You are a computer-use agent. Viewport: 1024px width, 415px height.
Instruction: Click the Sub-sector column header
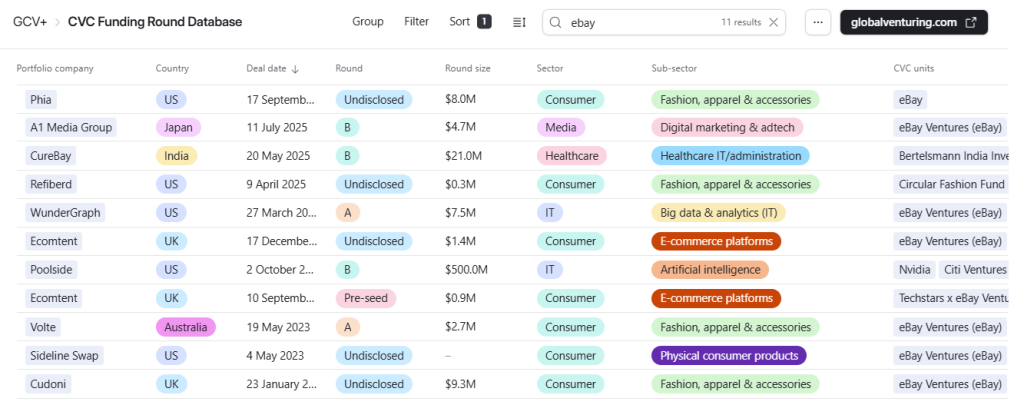674,69
